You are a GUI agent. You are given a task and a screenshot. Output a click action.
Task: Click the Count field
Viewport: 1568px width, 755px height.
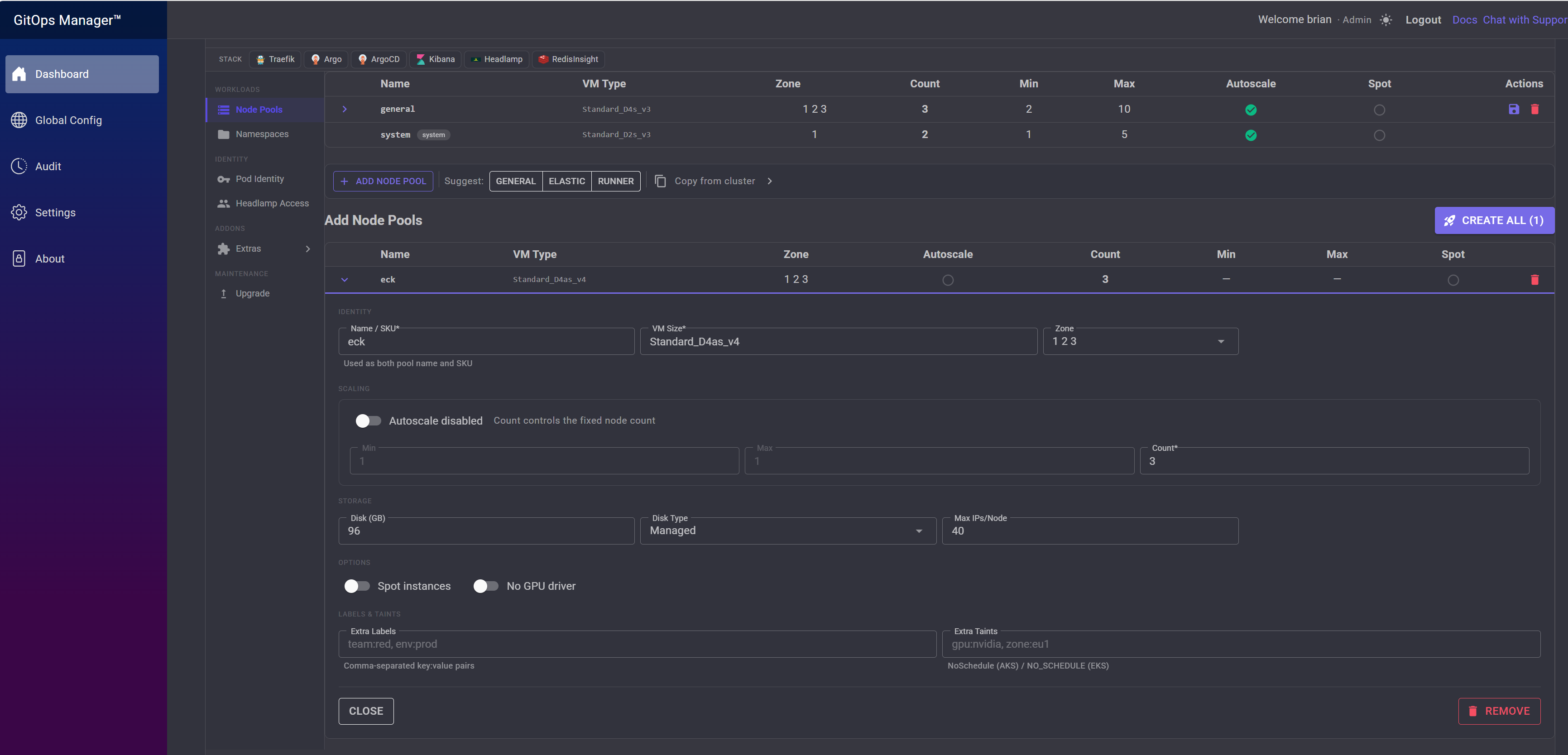point(1333,460)
